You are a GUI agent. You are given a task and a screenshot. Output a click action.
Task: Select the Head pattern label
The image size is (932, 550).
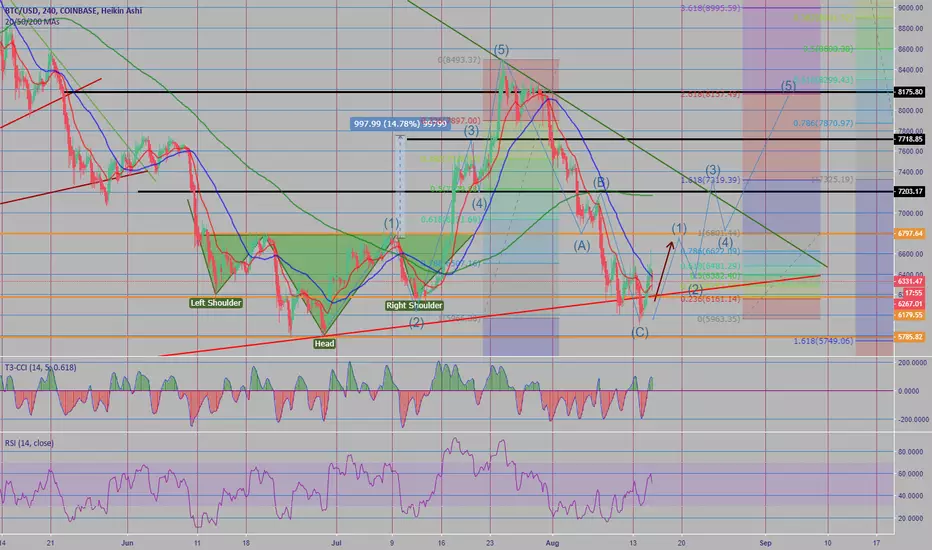tap(324, 344)
